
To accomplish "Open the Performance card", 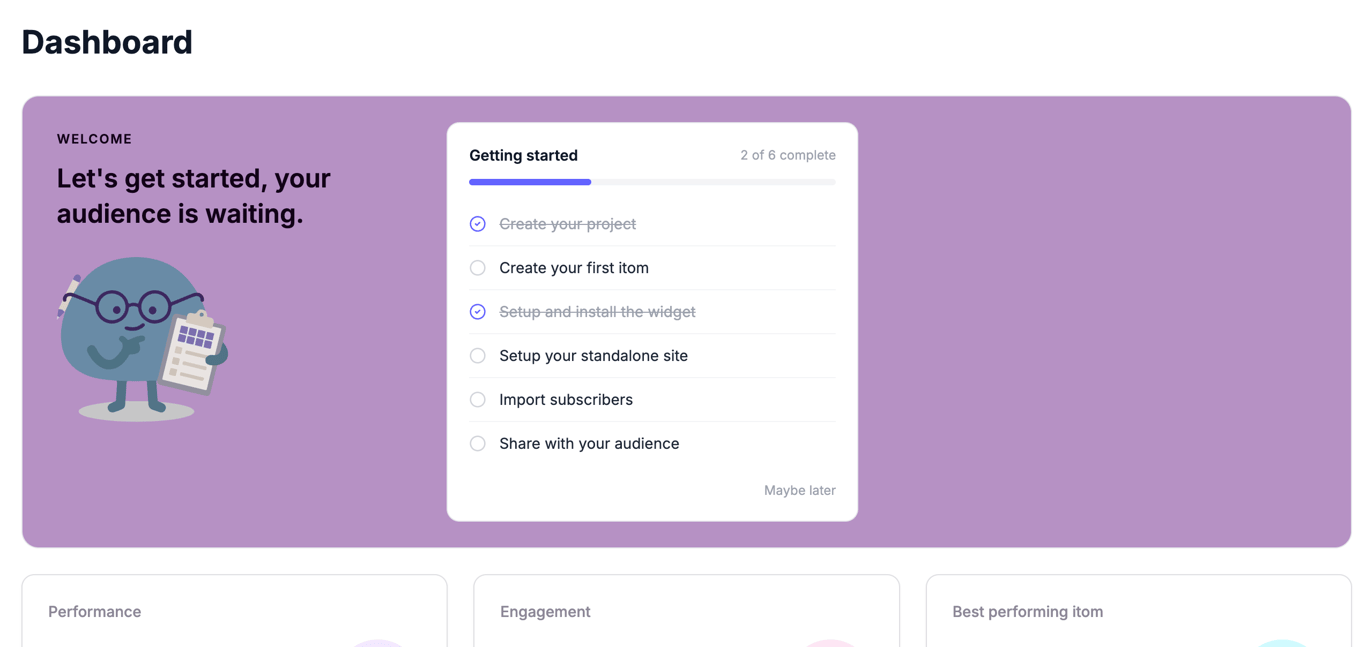I will point(234,611).
